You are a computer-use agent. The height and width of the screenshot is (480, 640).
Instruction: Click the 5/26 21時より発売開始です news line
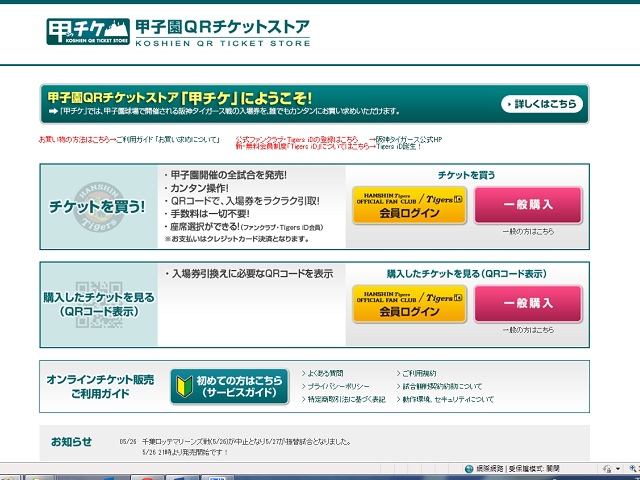[x=185, y=452]
